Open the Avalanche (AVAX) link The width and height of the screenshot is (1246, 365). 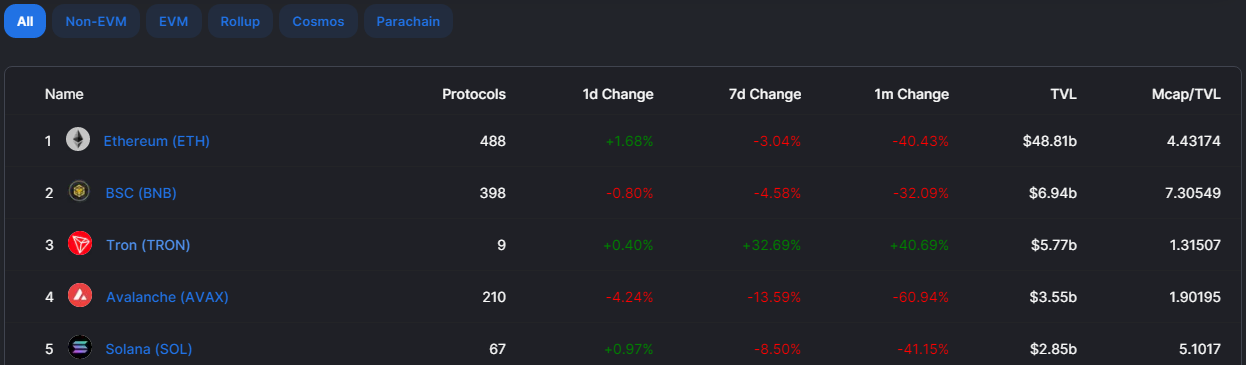167,297
